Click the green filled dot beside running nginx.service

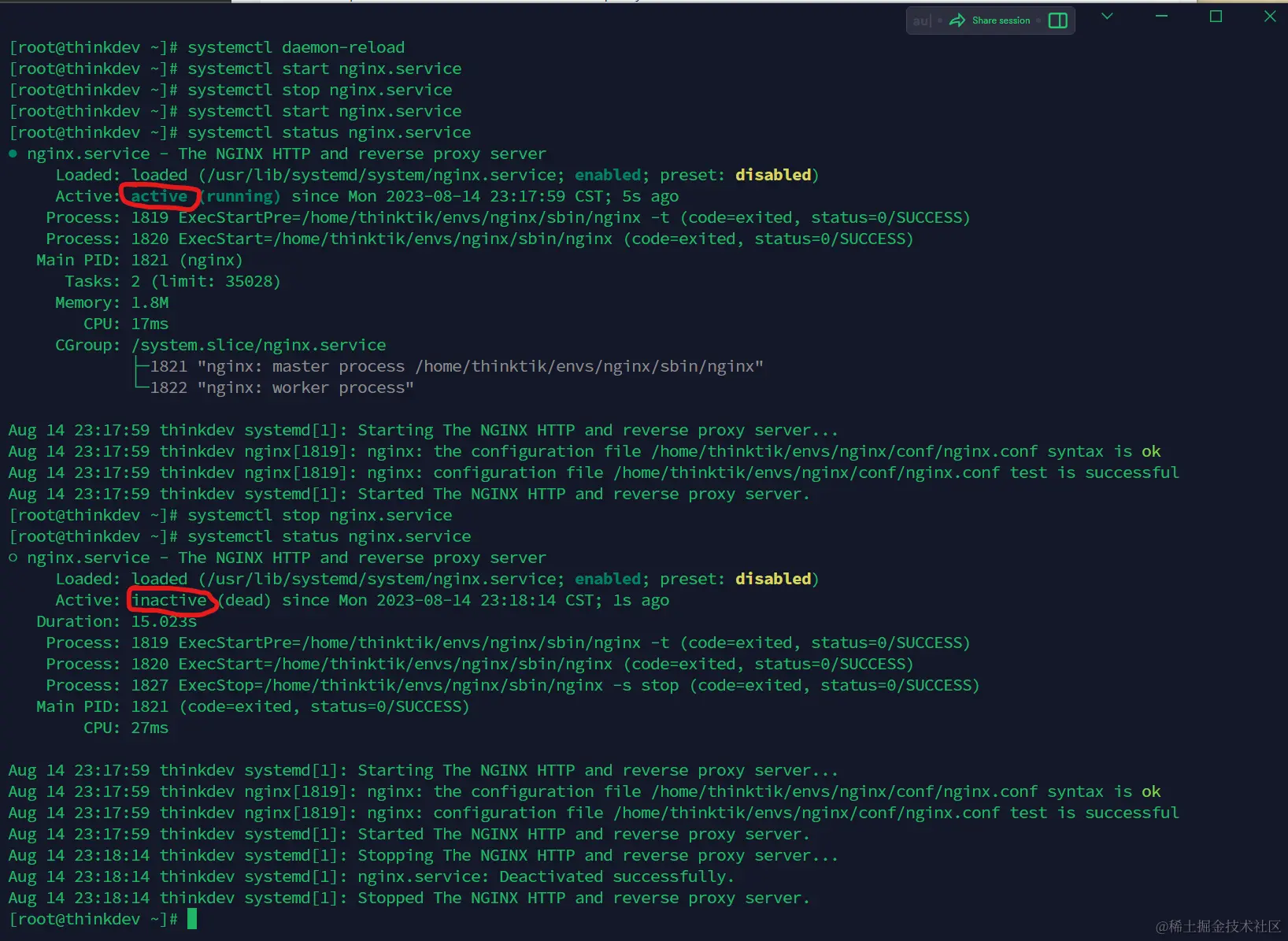(13, 154)
